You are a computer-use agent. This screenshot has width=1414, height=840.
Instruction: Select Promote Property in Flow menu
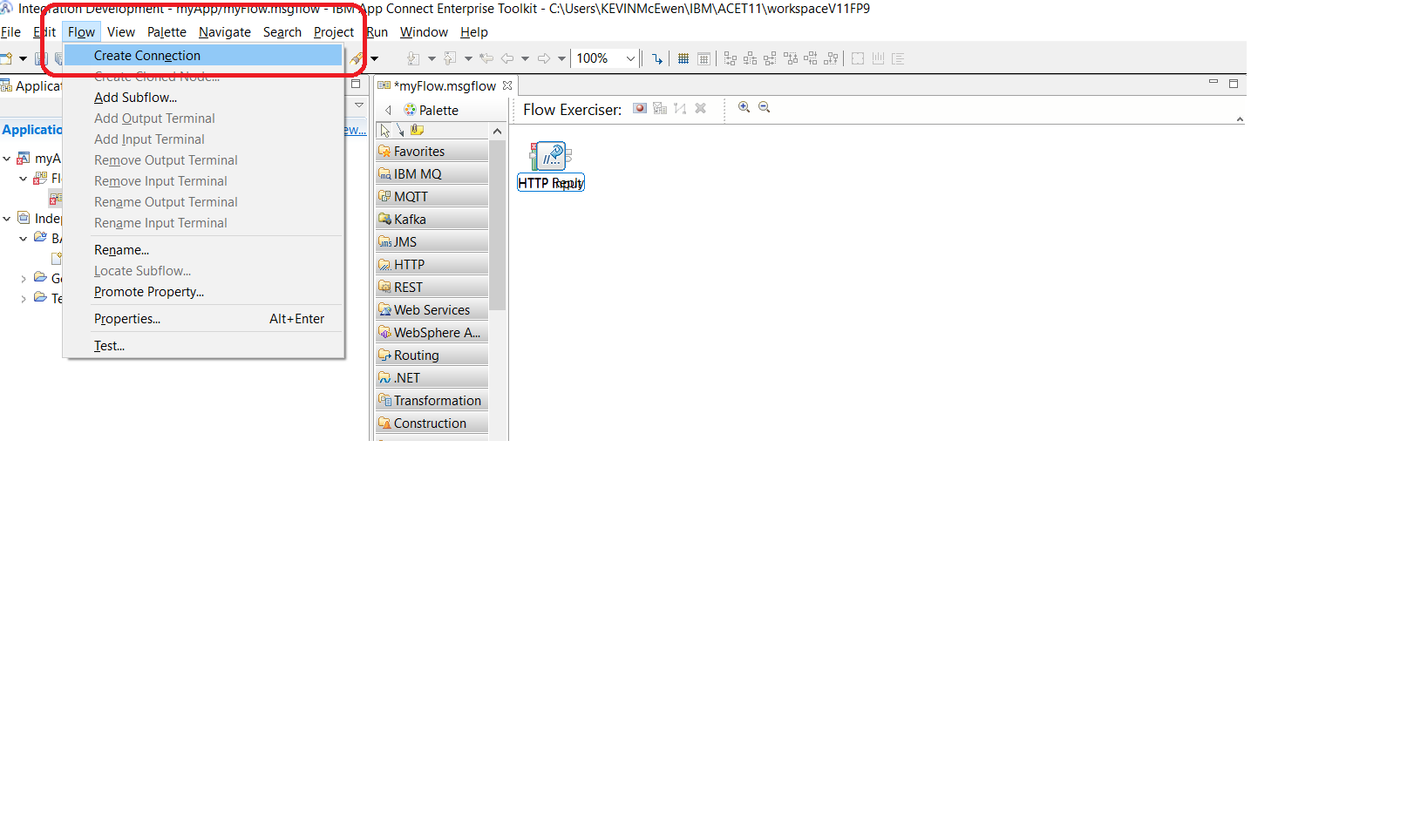[x=149, y=292]
